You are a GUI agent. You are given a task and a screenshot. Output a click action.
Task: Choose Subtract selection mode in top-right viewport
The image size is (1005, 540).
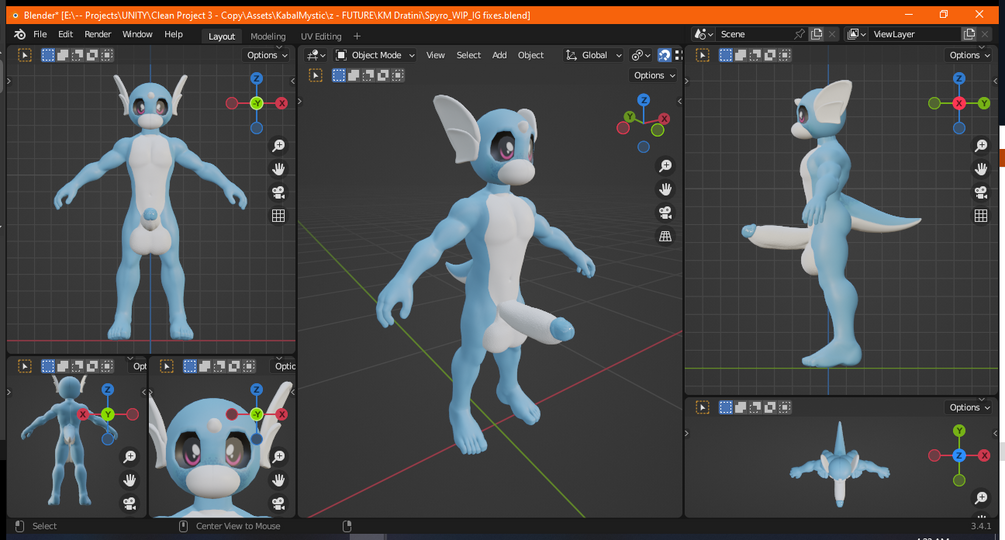755,55
